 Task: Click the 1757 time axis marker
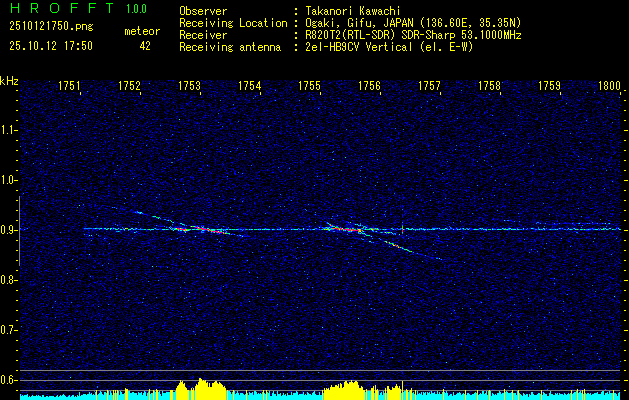[430, 85]
